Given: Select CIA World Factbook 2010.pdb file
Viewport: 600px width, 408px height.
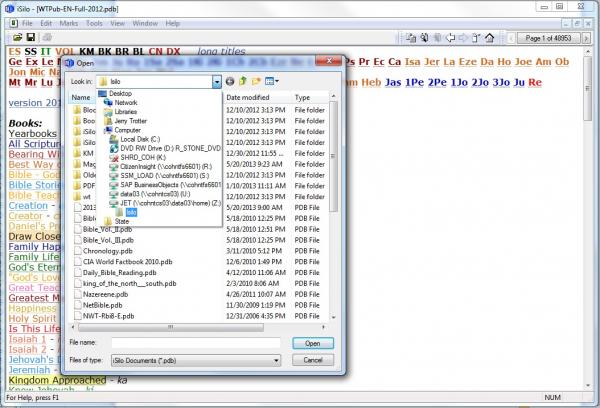Looking at the screenshot, I should point(126,284).
